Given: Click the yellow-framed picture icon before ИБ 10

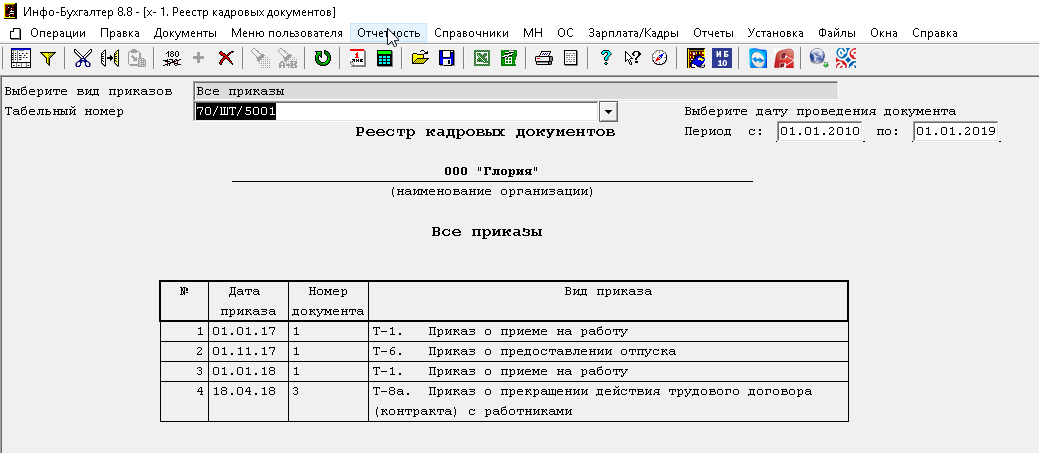Looking at the screenshot, I should point(695,58).
